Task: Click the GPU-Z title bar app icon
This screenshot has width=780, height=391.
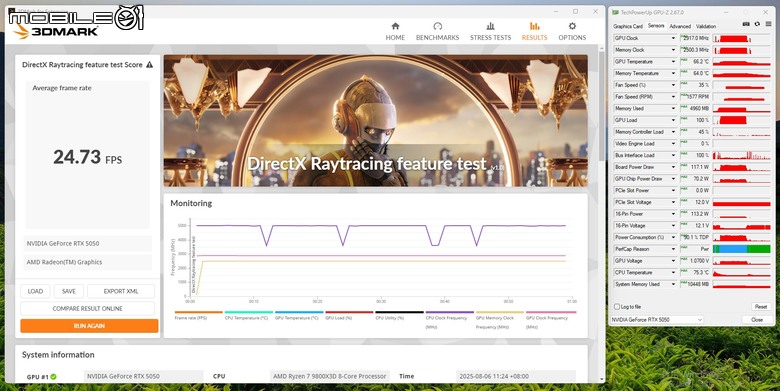Action: pyautogui.click(x=616, y=12)
